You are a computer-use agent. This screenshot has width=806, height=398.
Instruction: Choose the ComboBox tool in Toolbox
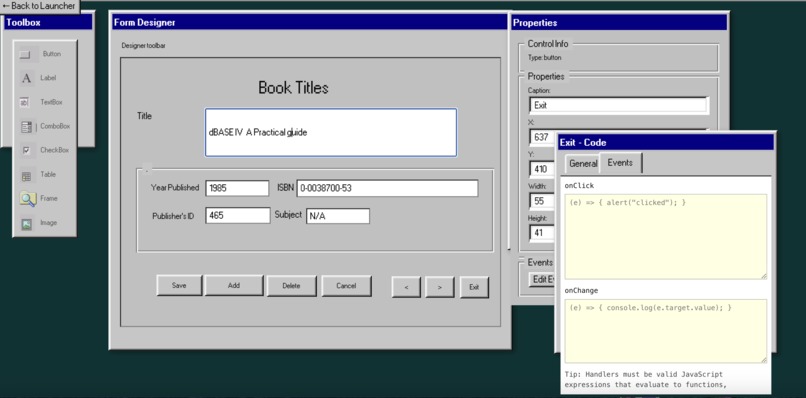44,126
